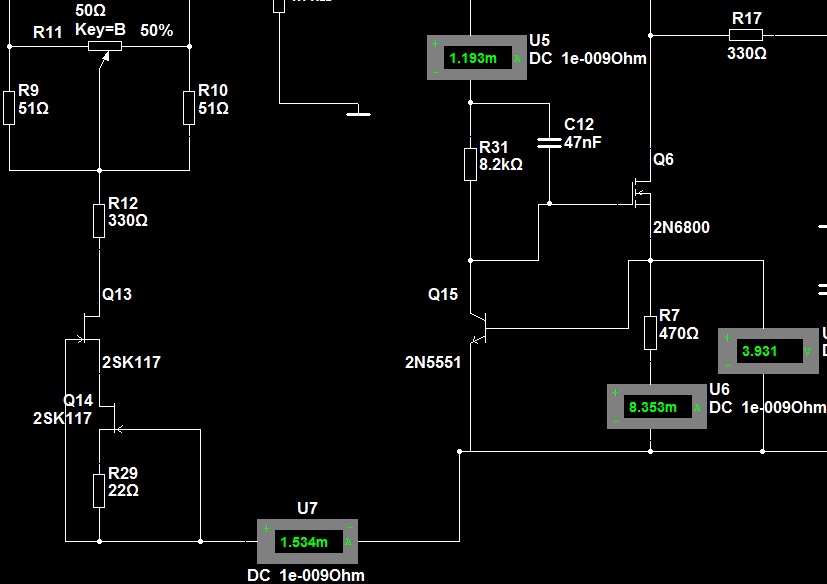
Task: Select the Q15 2N5551 transistor symbol
Action: pos(478,328)
